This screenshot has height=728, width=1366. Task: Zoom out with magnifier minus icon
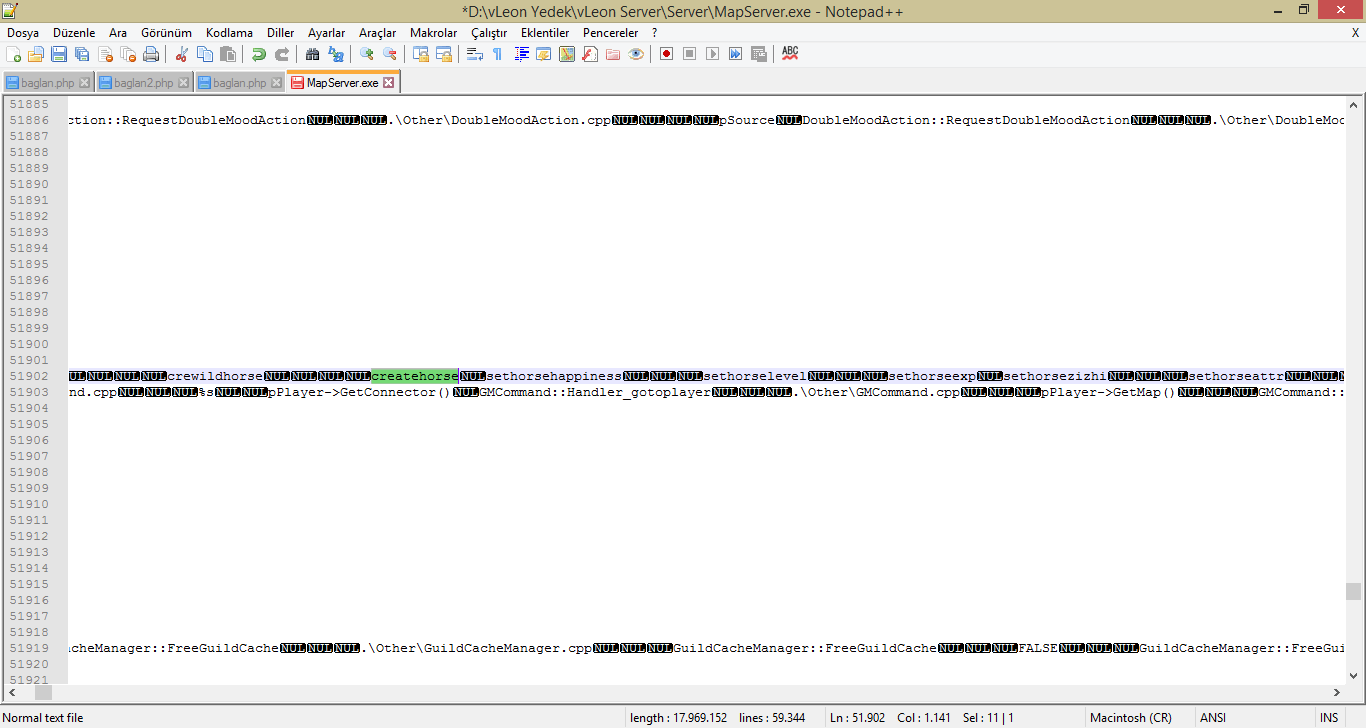pyautogui.click(x=390, y=54)
